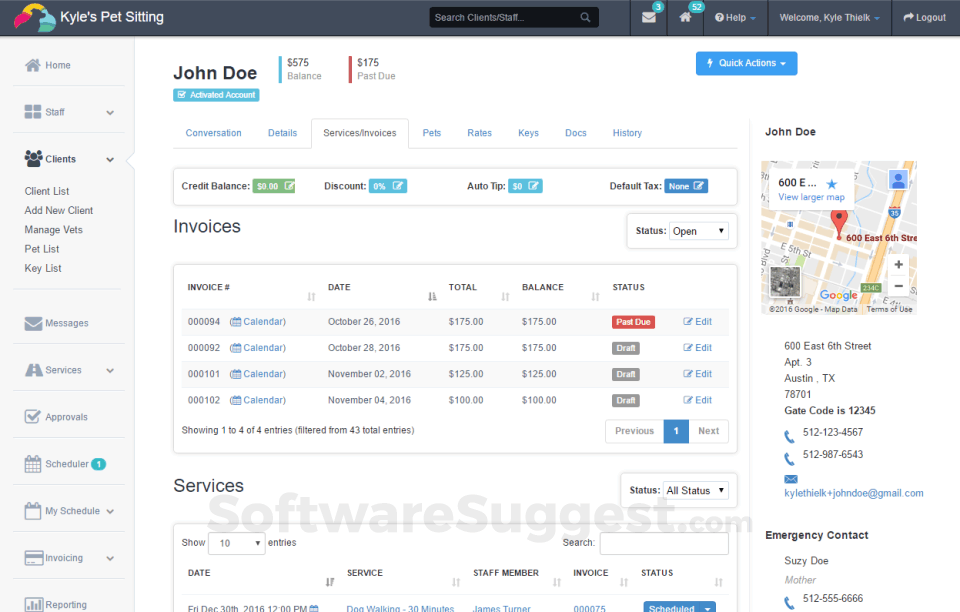Change the show entries count dropdown

click(236, 543)
